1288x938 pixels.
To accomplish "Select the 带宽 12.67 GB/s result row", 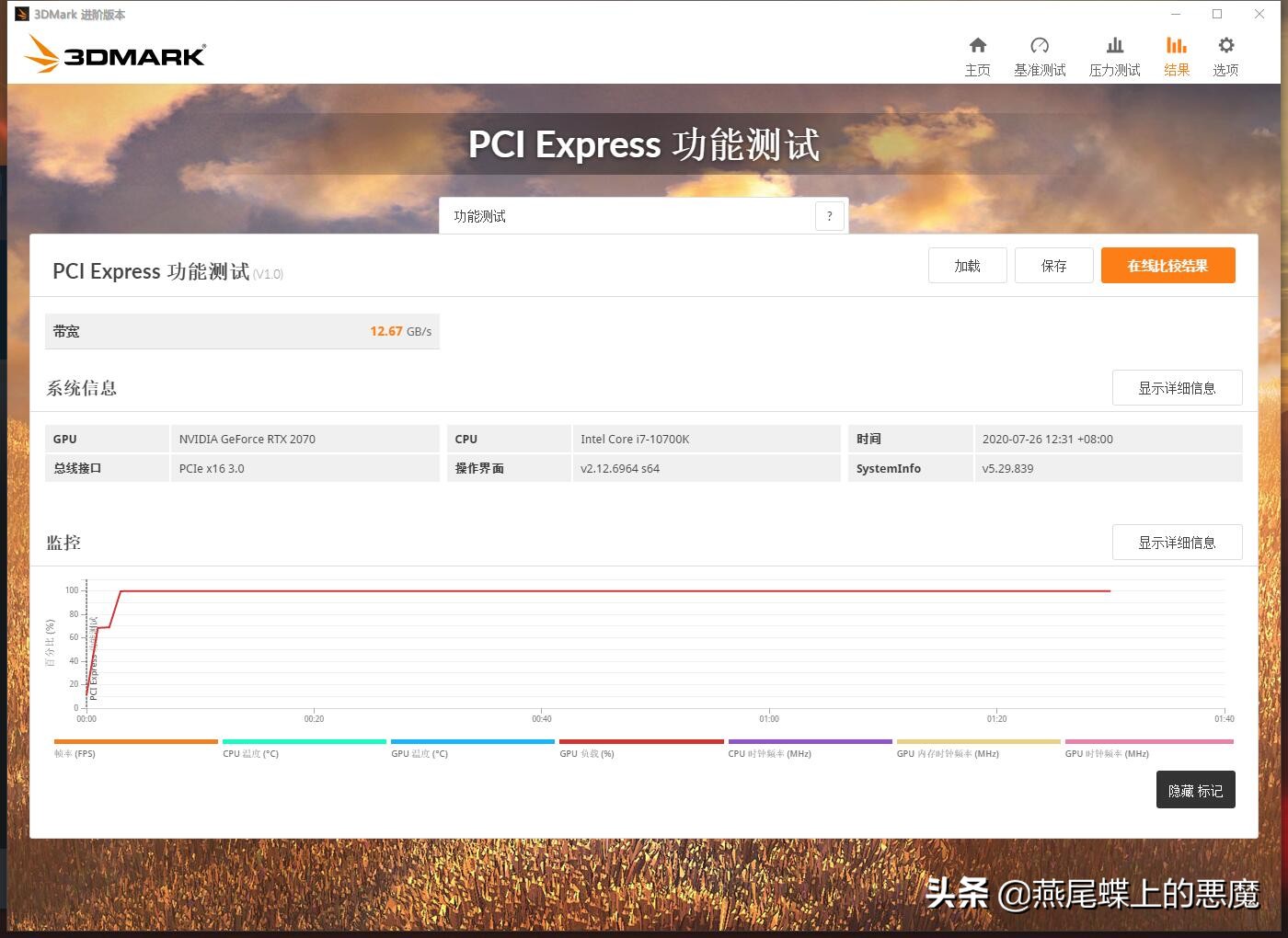I will (242, 331).
